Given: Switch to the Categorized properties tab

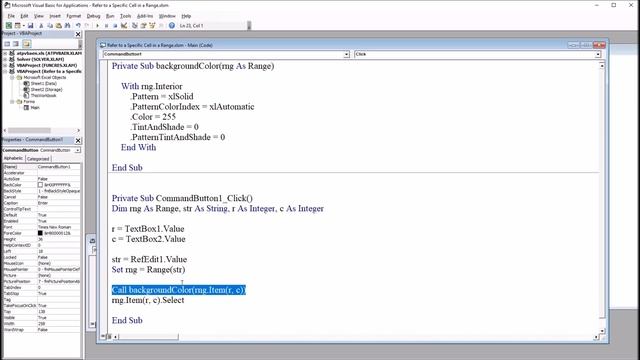Looking at the screenshot, I should 38,159.
